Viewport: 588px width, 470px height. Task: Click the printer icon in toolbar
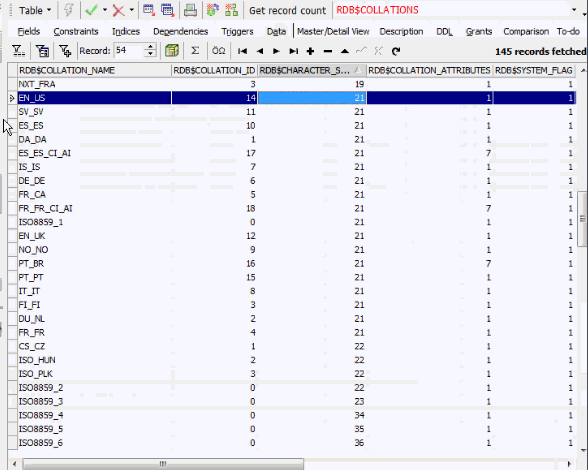190,10
